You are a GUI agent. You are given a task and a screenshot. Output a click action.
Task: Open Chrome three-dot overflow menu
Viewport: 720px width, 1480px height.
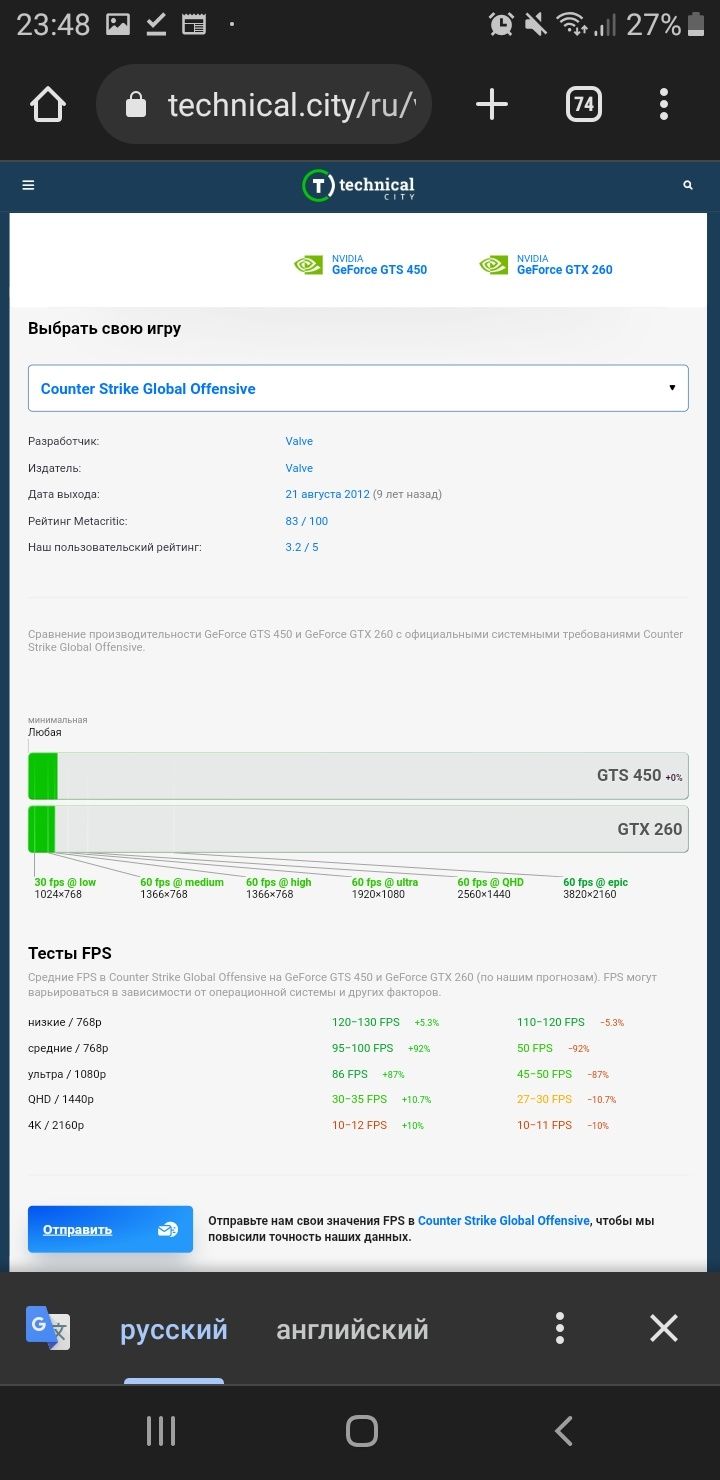(664, 104)
